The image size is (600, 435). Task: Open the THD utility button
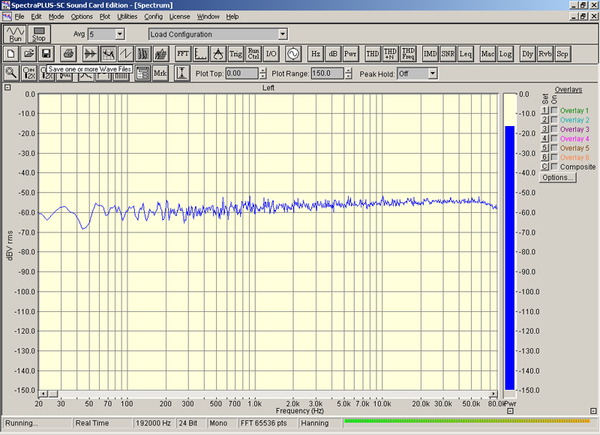[372, 54]
